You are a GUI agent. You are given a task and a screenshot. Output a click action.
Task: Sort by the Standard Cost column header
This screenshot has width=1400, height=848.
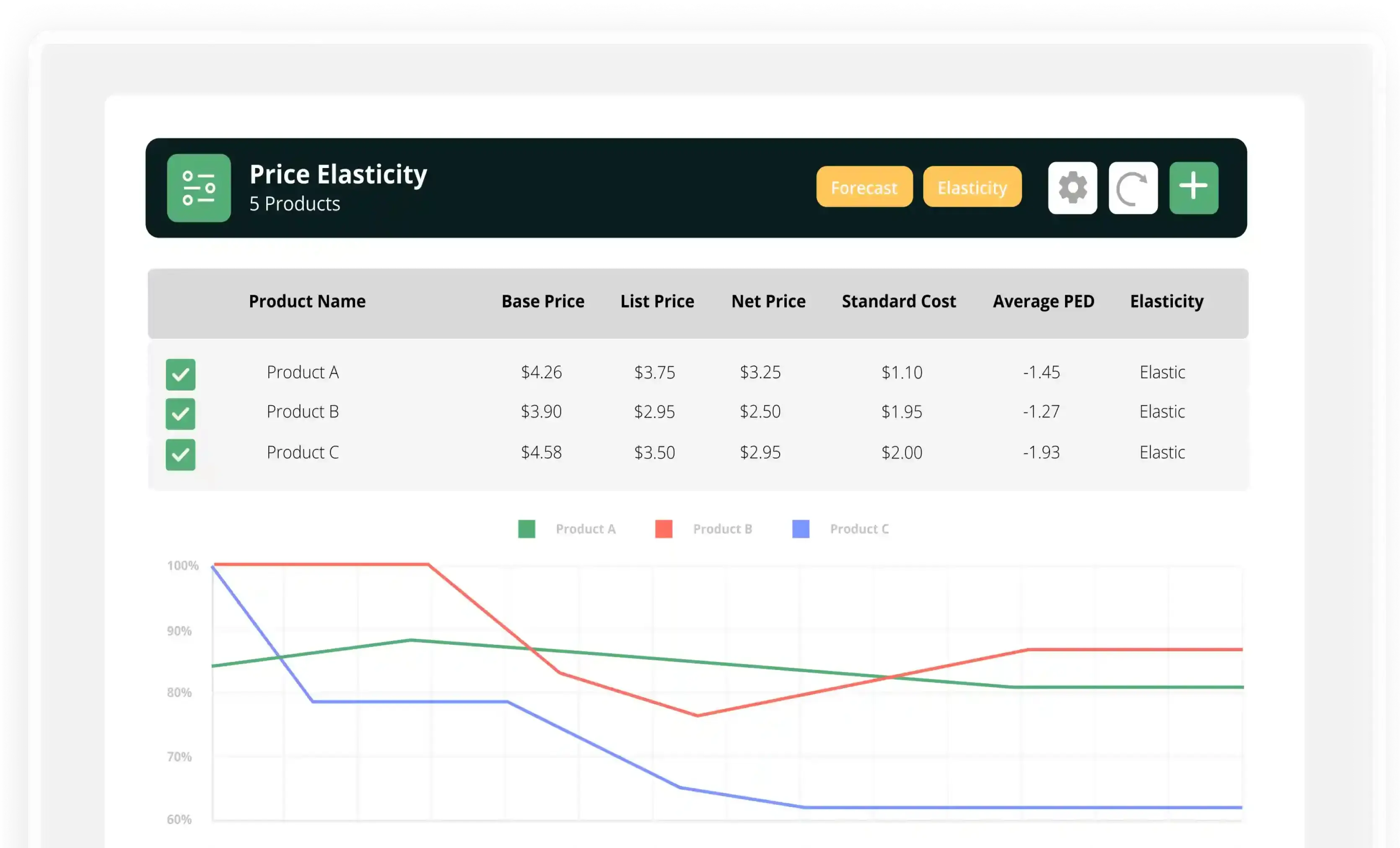[899, 301]
